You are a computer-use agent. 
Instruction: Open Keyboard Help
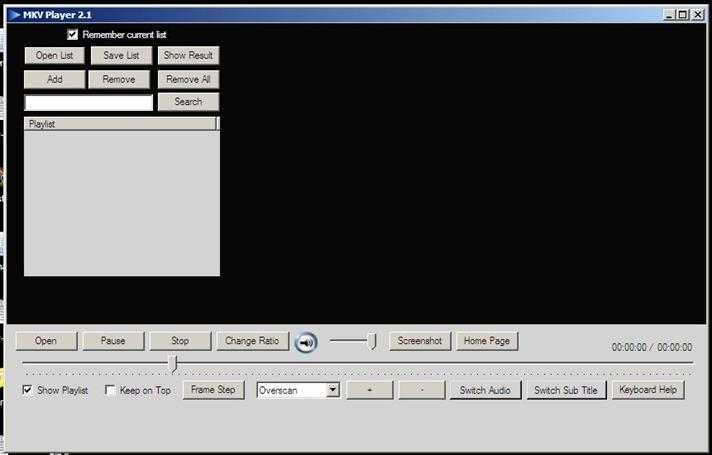coord(648,390)
